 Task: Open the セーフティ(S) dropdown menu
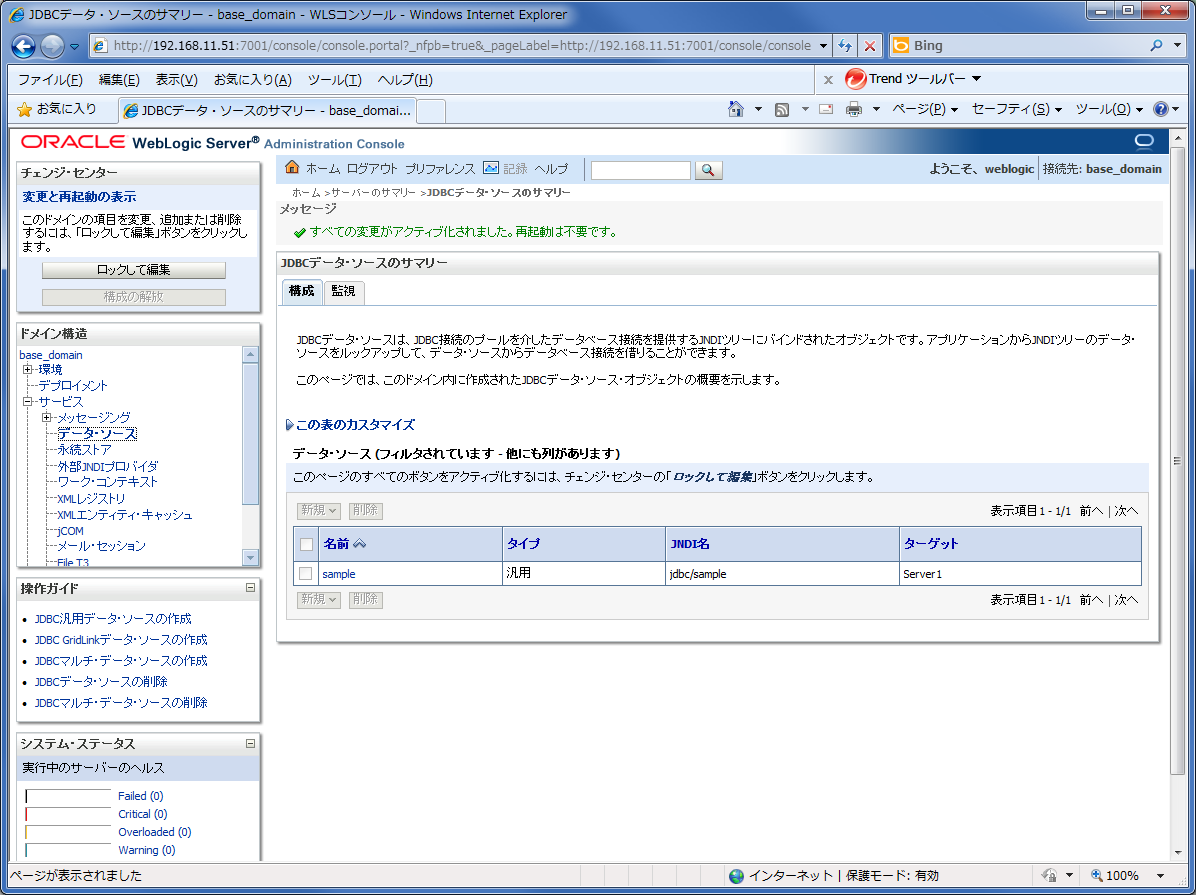pyautogui.click(x=1017, y=109)
